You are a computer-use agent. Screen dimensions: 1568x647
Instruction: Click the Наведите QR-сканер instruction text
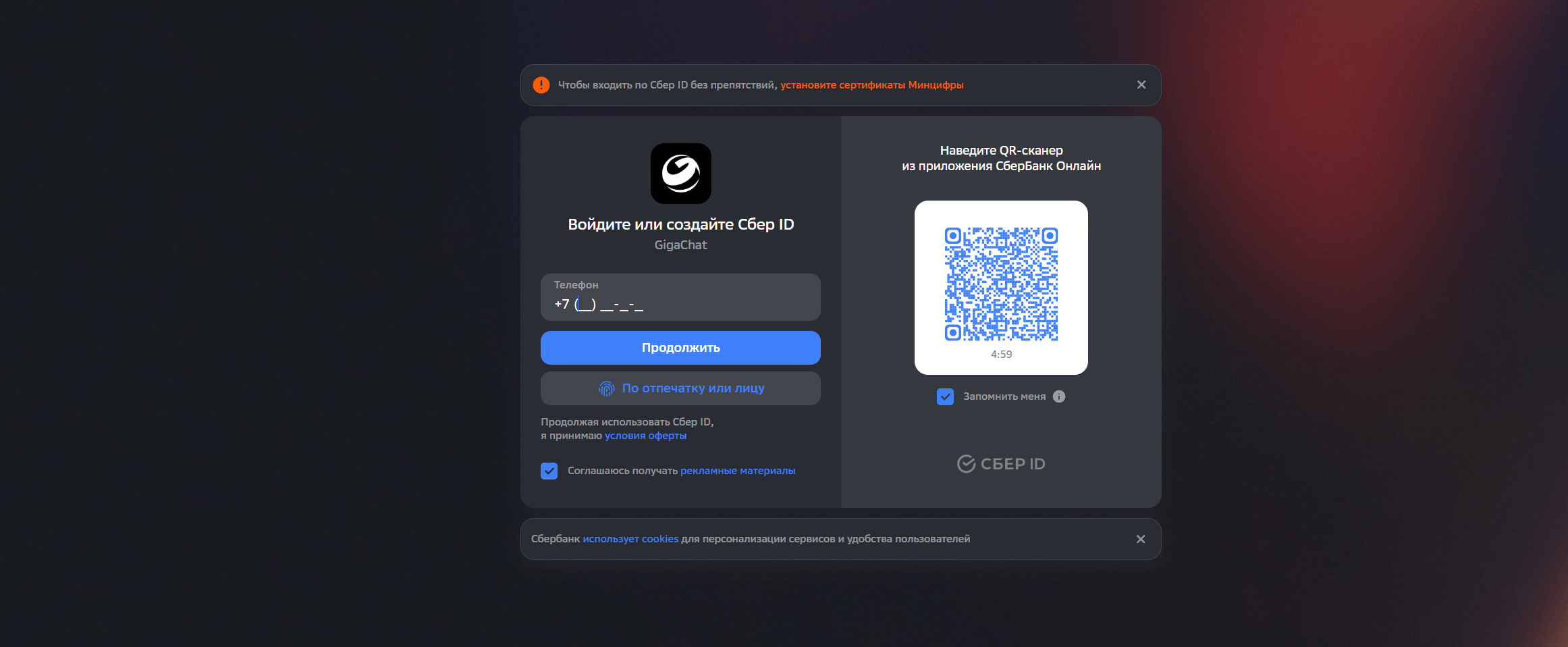point(1001,158)
